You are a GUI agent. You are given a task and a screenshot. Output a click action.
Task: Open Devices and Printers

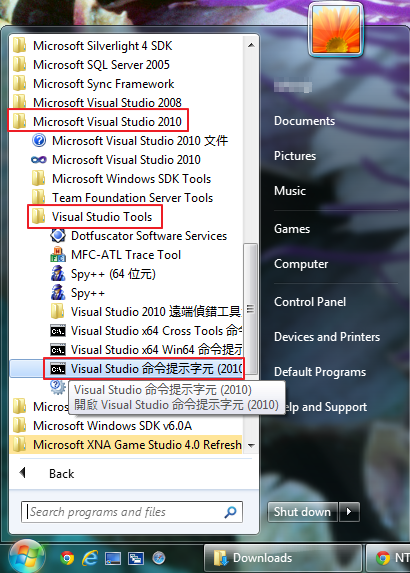(327, 337)
